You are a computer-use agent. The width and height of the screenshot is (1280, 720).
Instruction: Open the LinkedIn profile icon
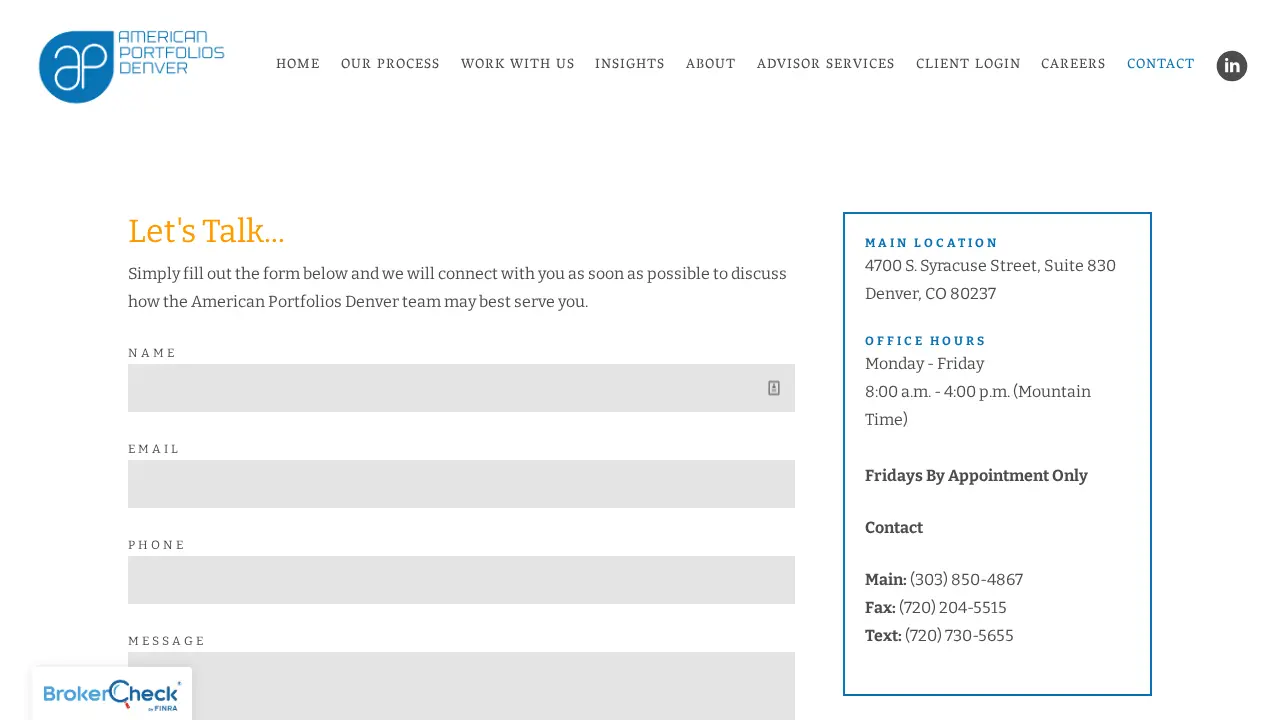tap(1232, 66)
